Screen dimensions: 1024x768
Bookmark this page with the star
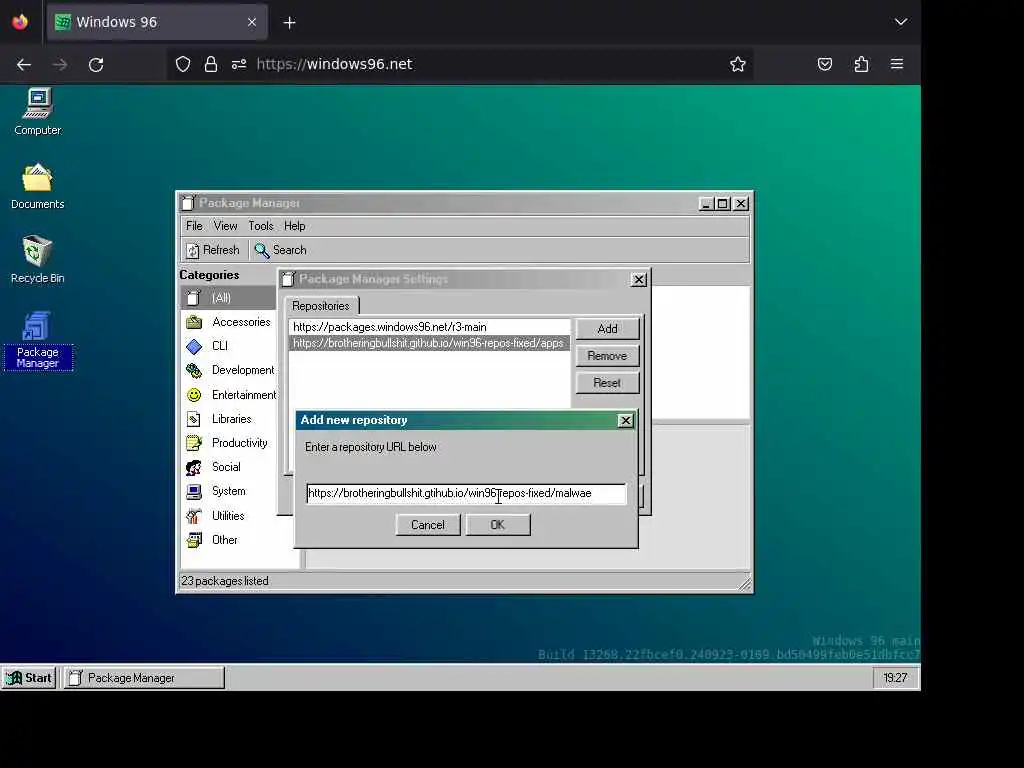coord(738,64)
